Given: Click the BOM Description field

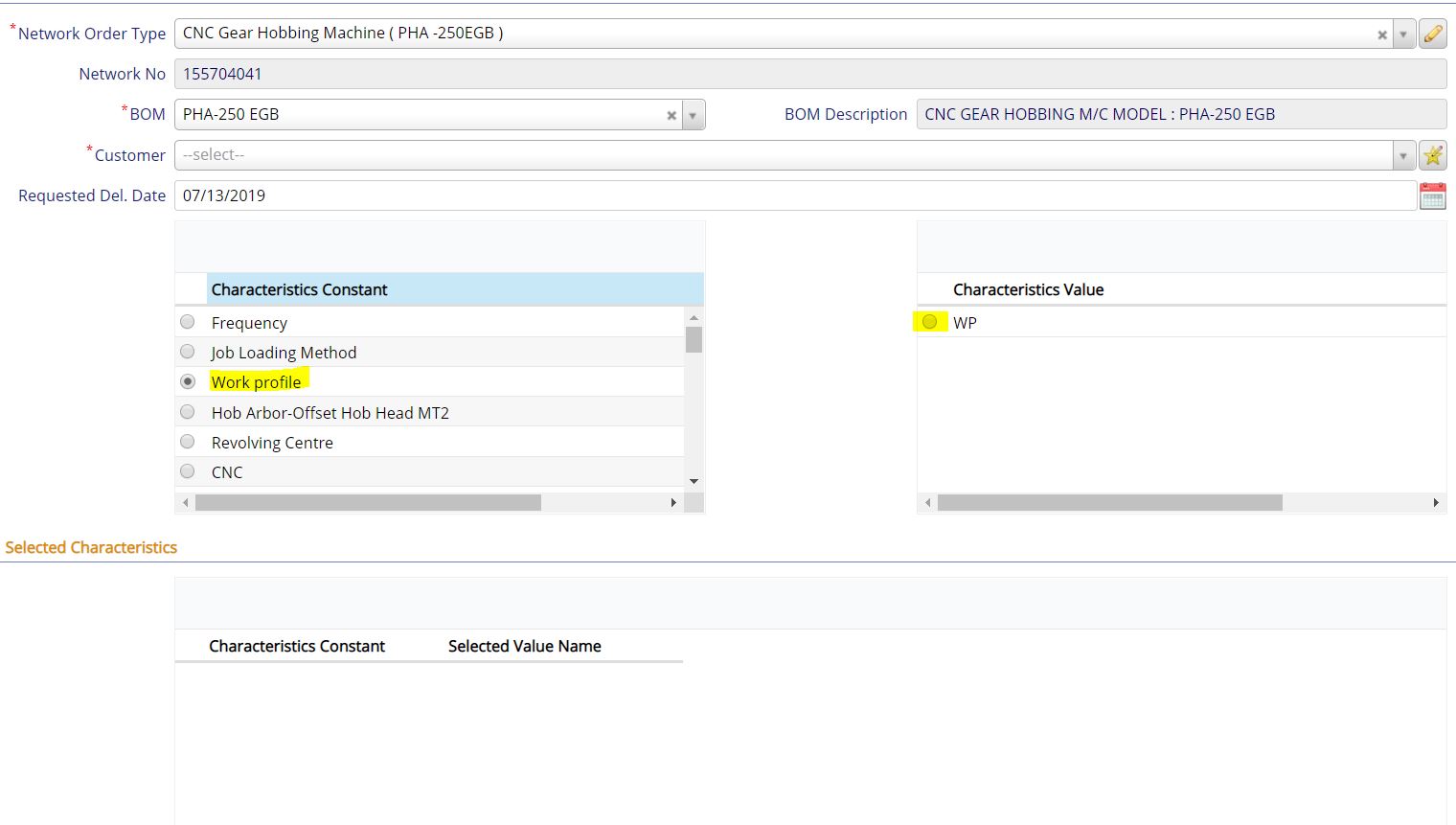Looking at the screenshot, I should click(1181, 114).
